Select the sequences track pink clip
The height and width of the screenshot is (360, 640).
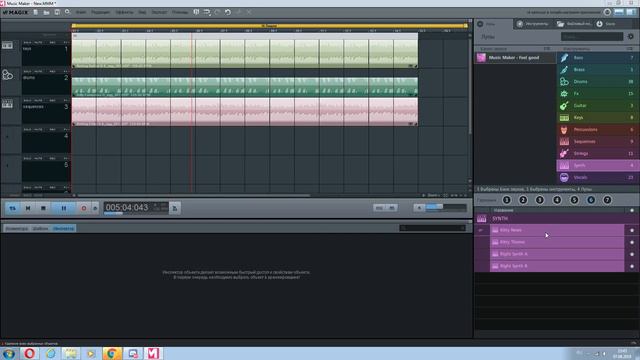point(244,111)
